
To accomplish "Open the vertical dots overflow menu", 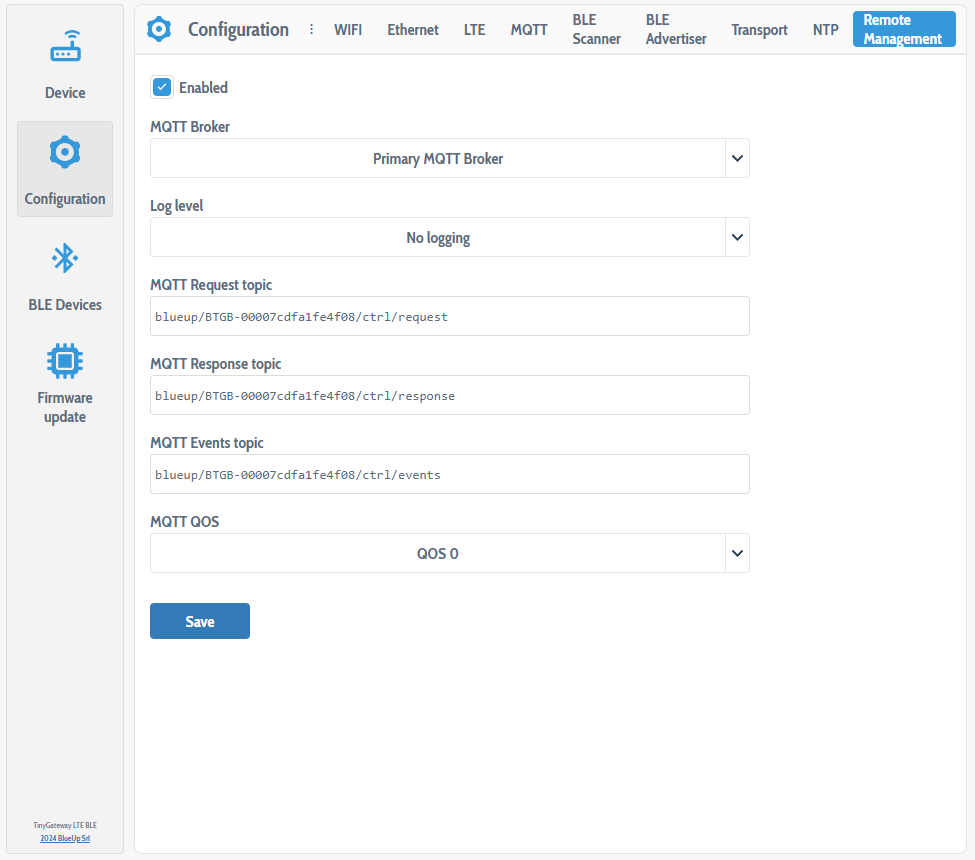I will [x=313, y=29].
